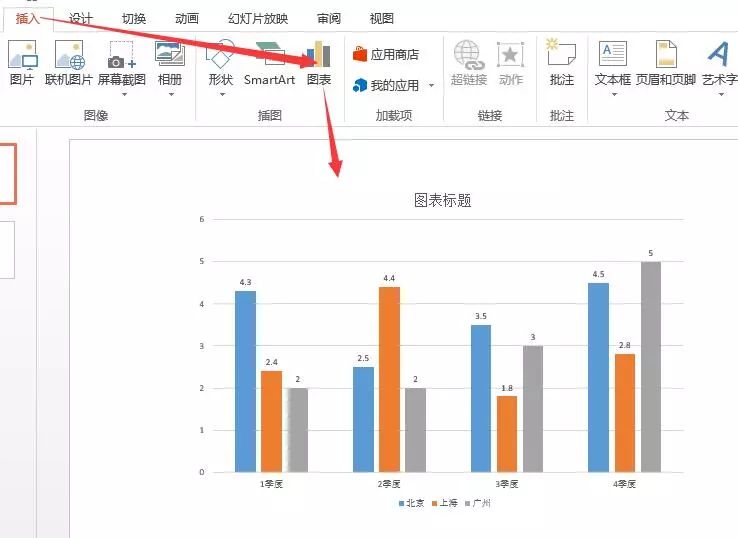
Task: Expand 我的应用 dropdown arrow
Action: (432, 86)
